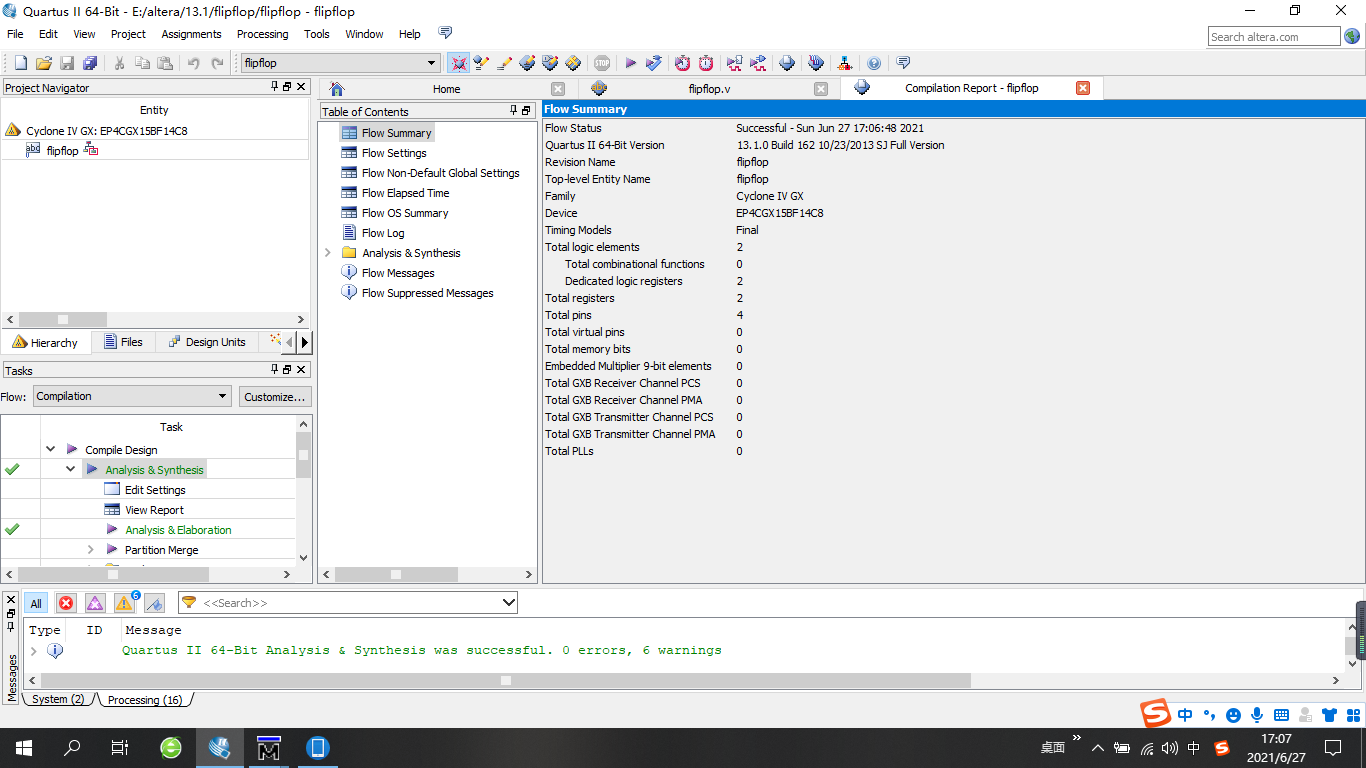1366x768 pixels.
Task: Click the Start Analysis & Synthesis toolbar icon
Action: point(654,63)
